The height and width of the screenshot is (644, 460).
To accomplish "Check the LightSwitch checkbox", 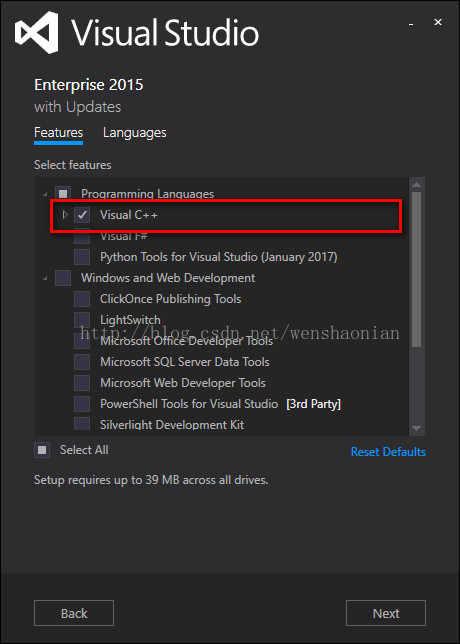I will (x=82, y=320).
